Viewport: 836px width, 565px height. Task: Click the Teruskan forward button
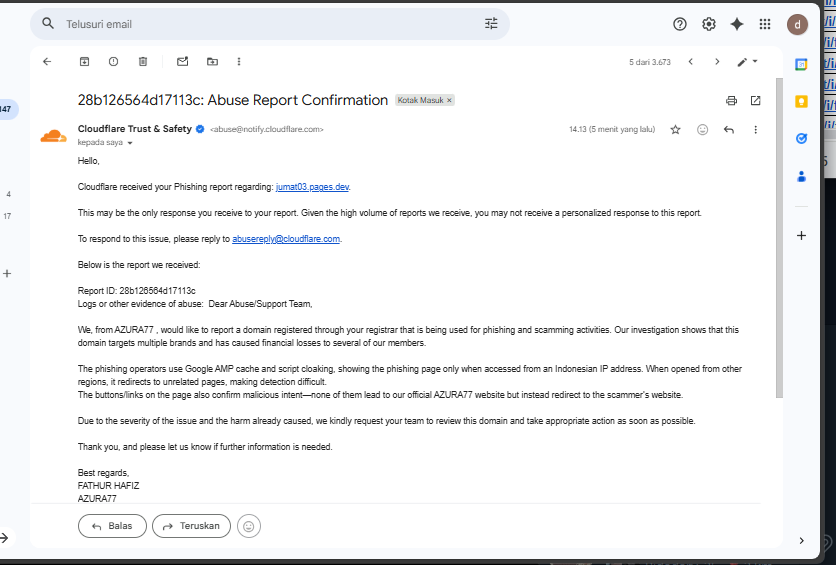tap(191, 526)
